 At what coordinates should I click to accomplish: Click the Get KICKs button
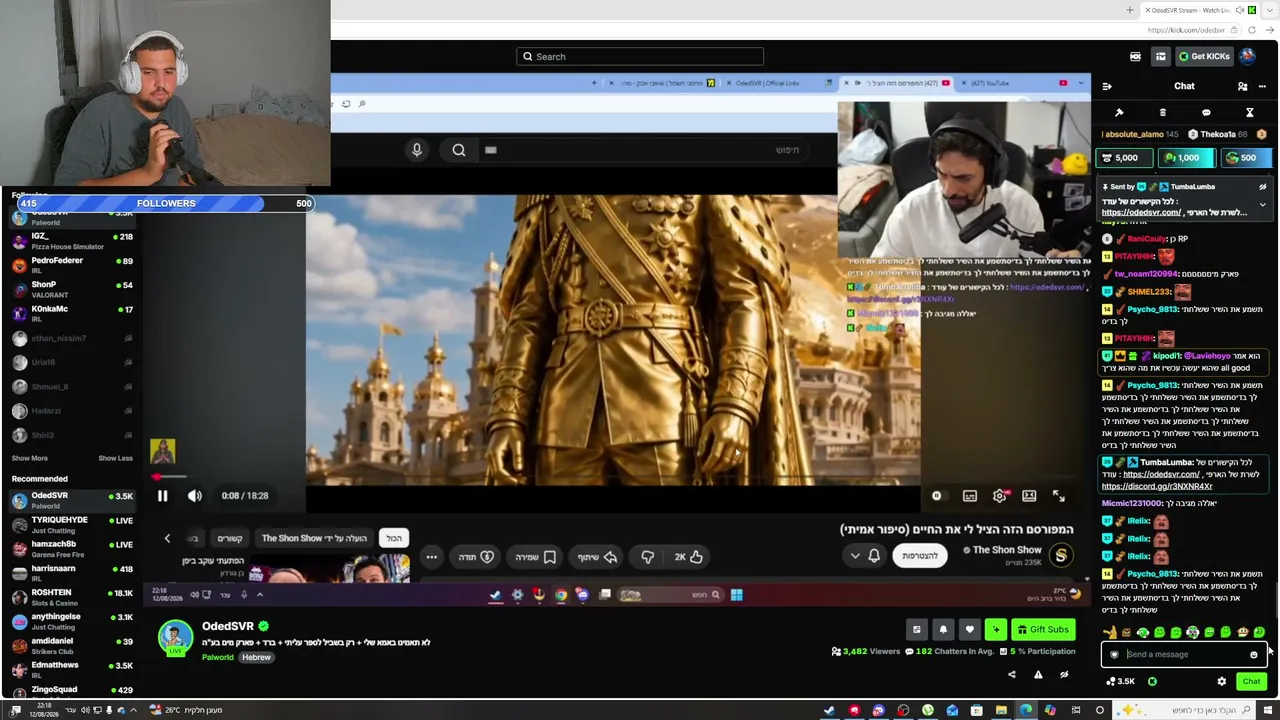pos(1203,57)
